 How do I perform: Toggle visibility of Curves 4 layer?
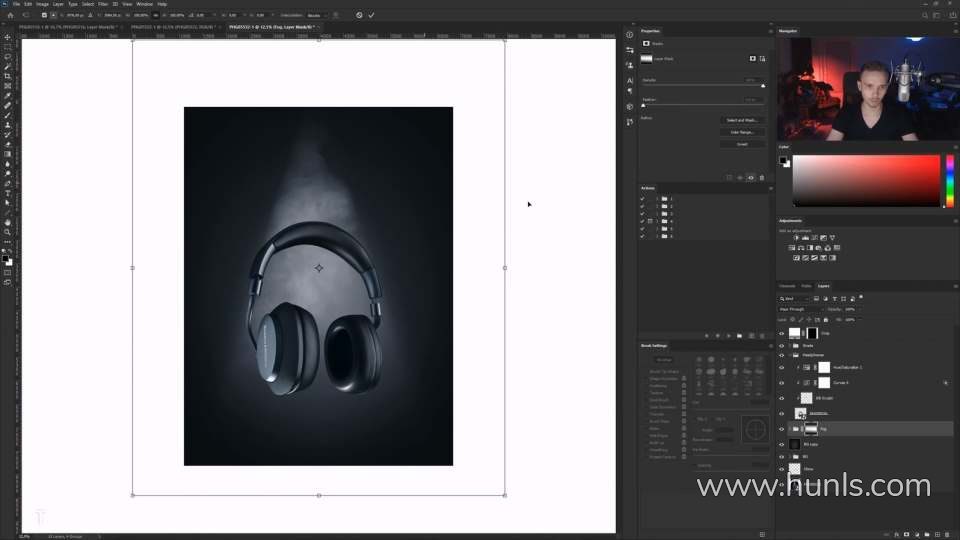(x=782, y=382)
